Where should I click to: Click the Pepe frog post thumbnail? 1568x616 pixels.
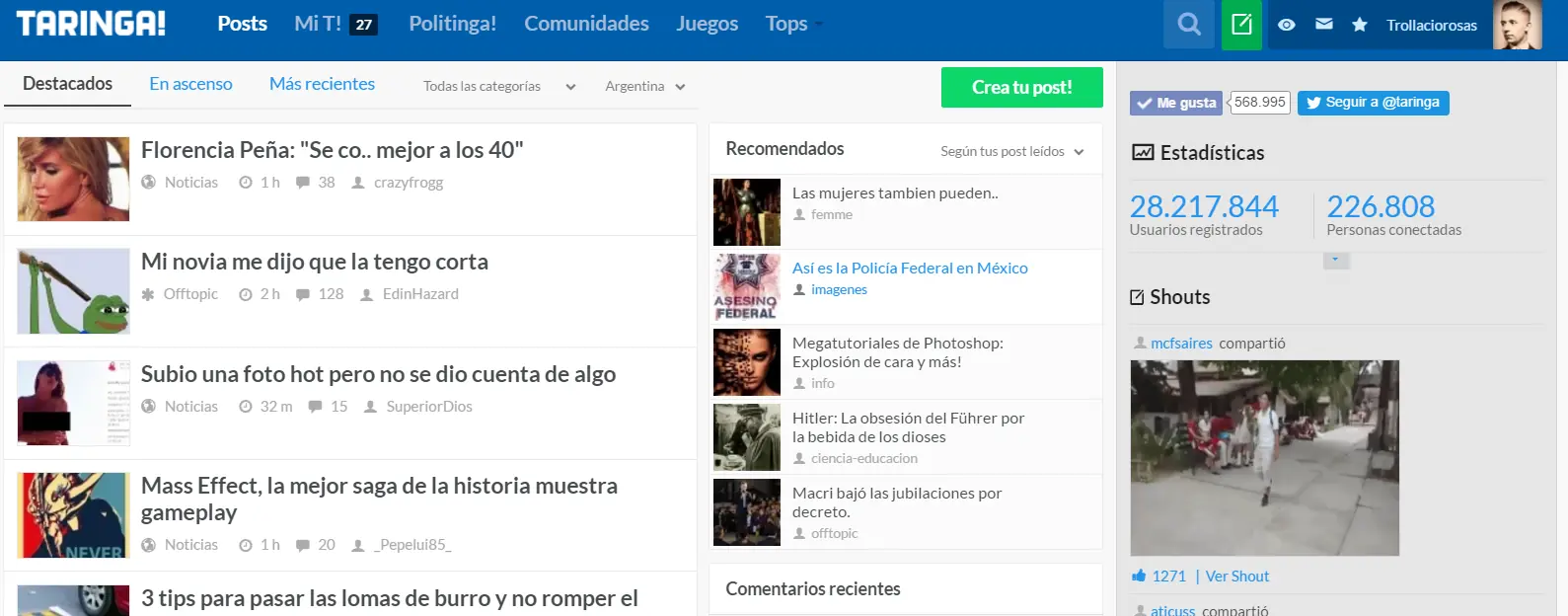(x=73, y=290)
